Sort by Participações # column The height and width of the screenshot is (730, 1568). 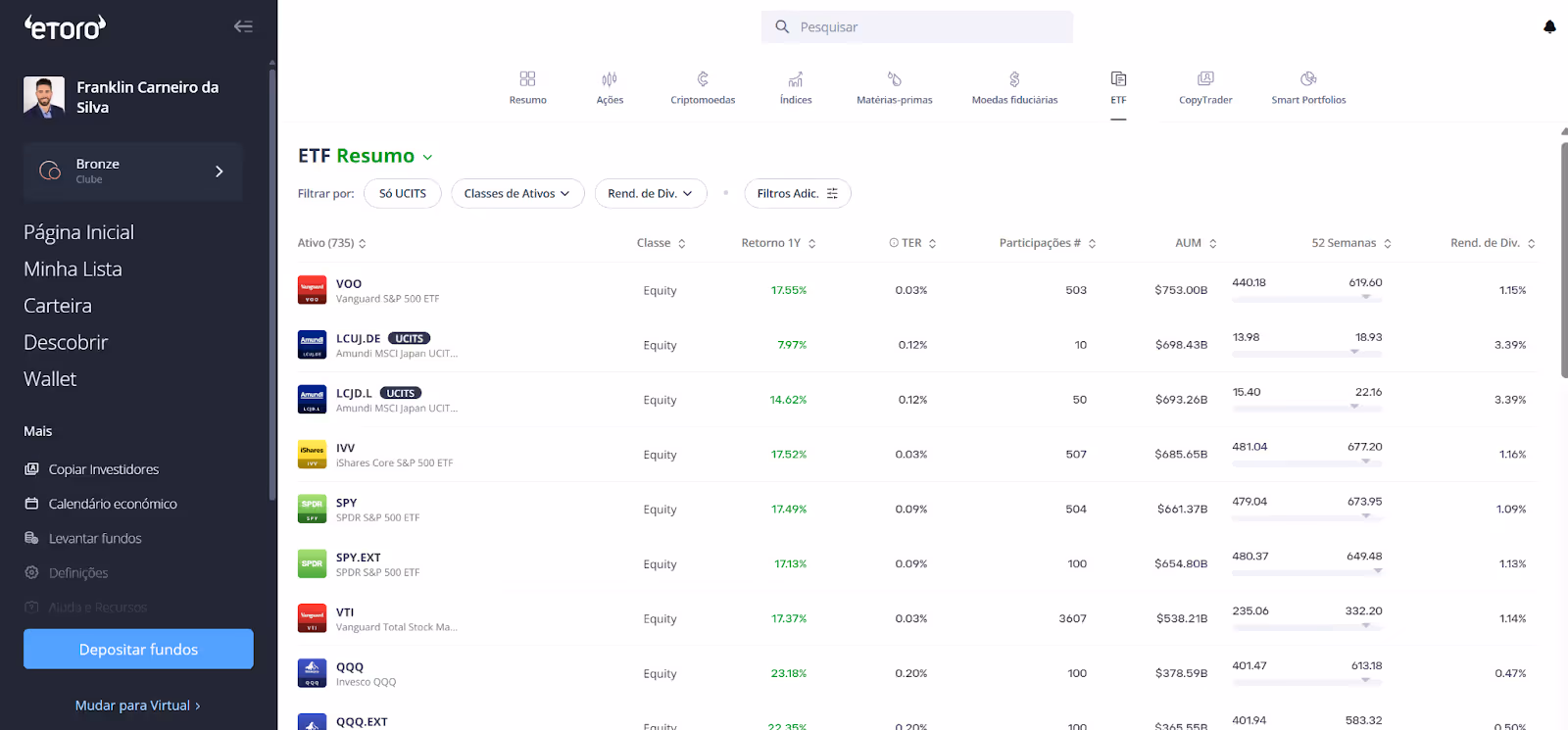tap(1048, 243)
